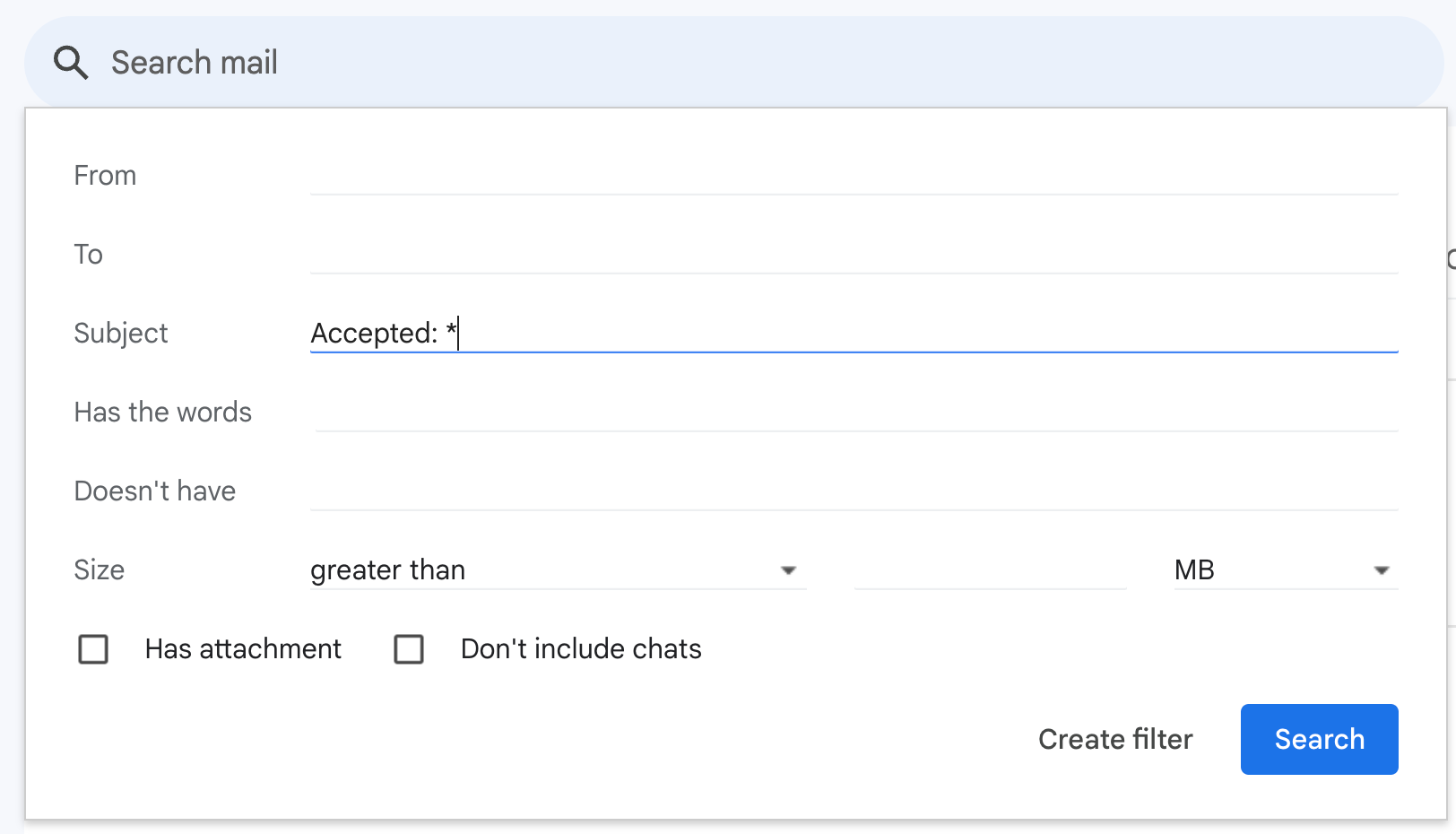
Task: Click the To input field
Action: 854,255
